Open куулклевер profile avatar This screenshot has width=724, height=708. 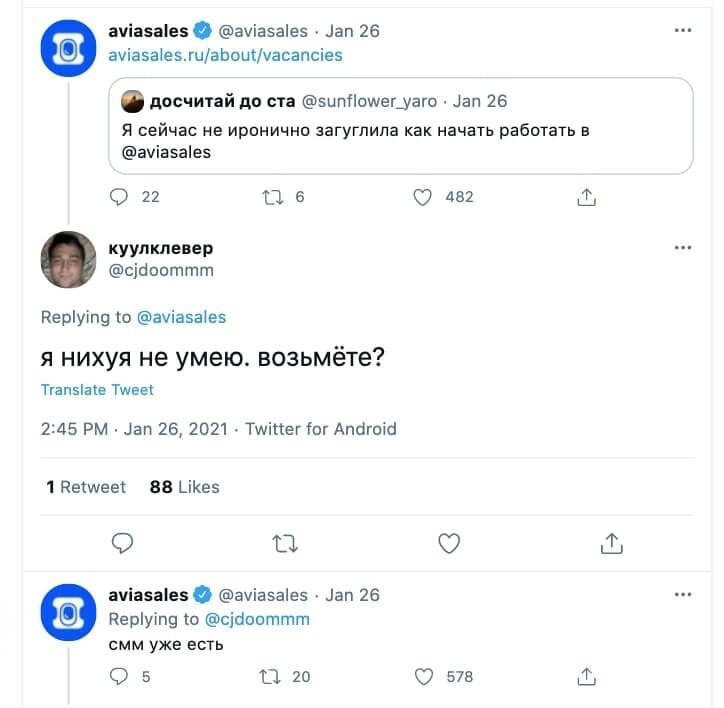coord(68,259)
